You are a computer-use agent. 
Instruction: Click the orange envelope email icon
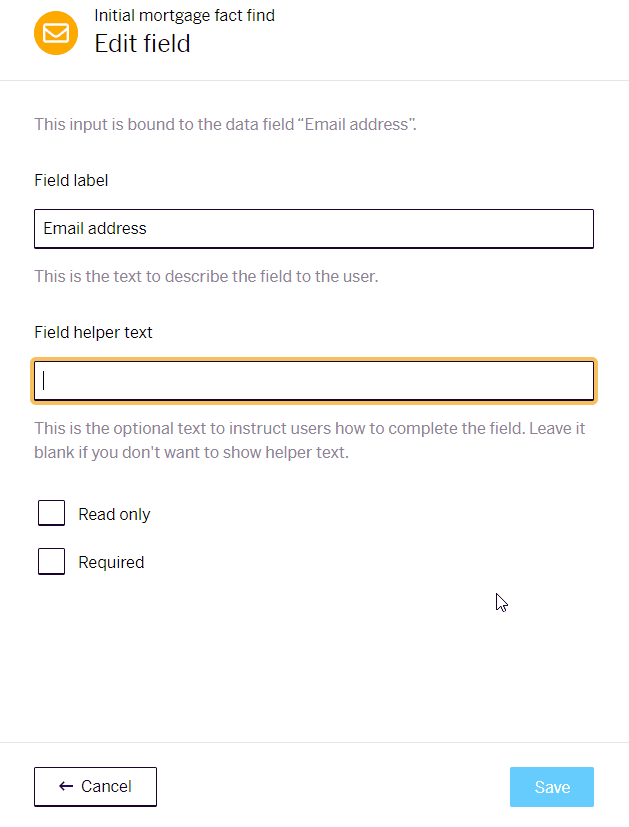click(56, 33)
